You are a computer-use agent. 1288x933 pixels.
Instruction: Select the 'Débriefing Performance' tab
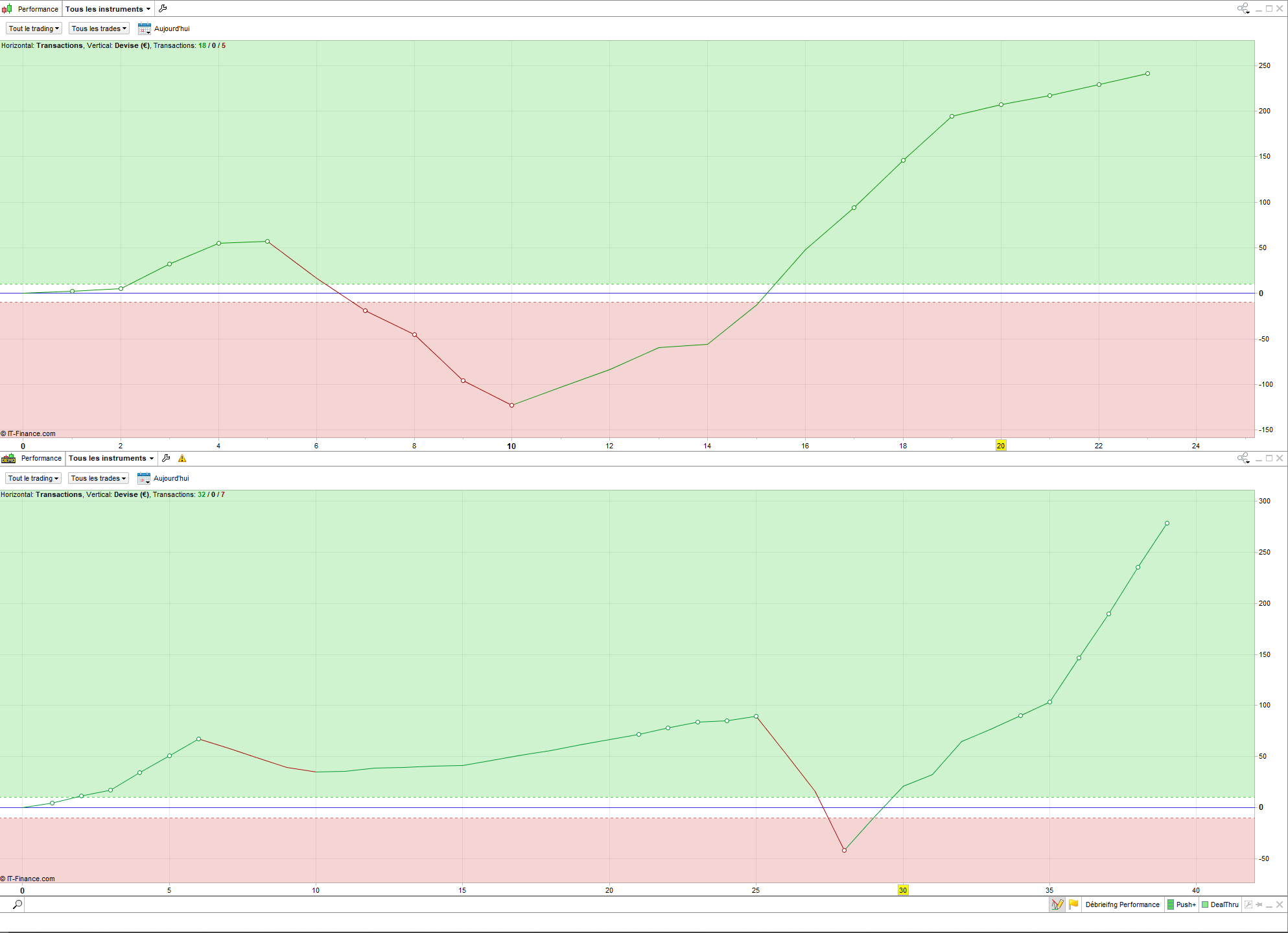pyautogui.click(x=1122, y=904)
